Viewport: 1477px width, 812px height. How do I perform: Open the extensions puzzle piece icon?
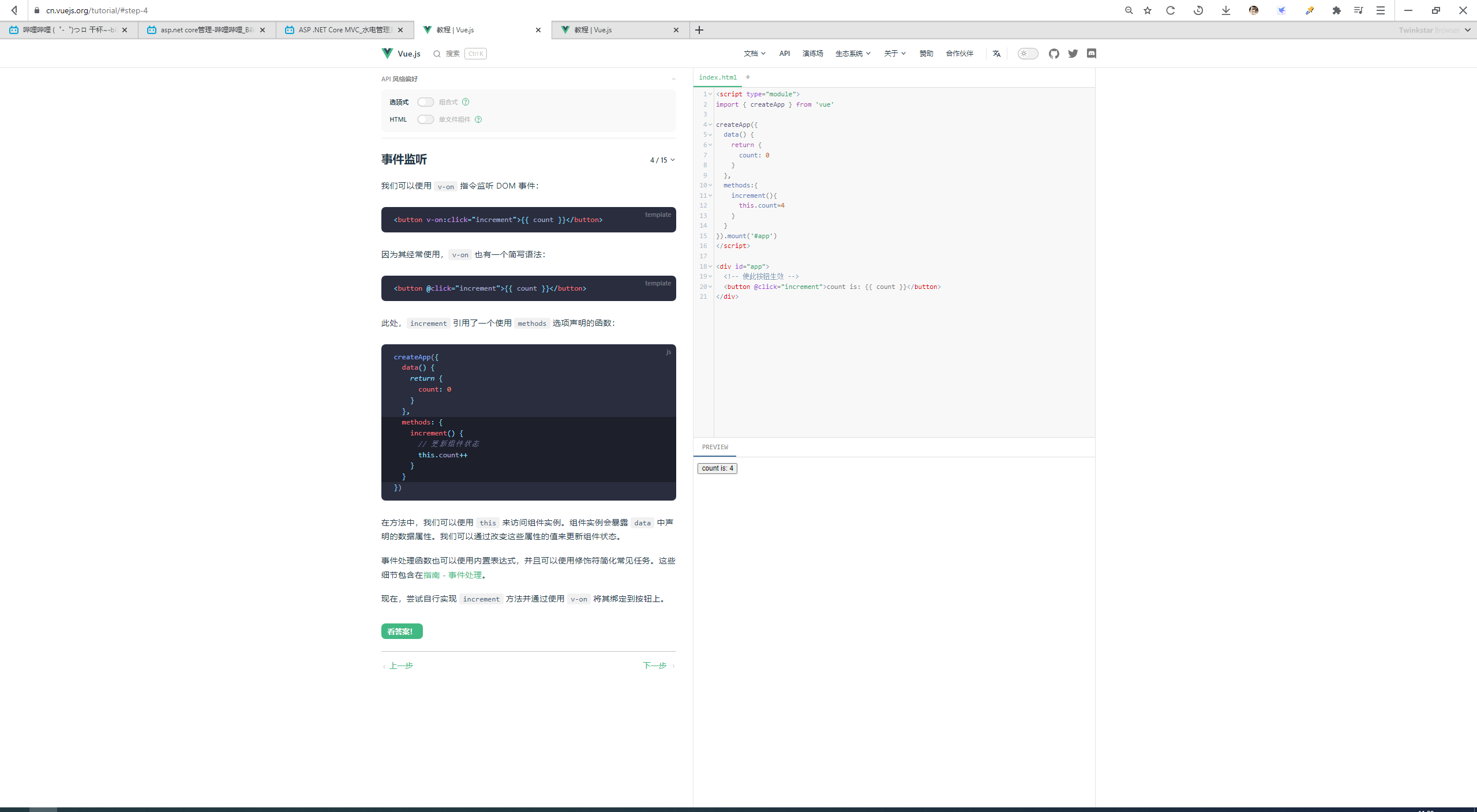pos(1337,10)
